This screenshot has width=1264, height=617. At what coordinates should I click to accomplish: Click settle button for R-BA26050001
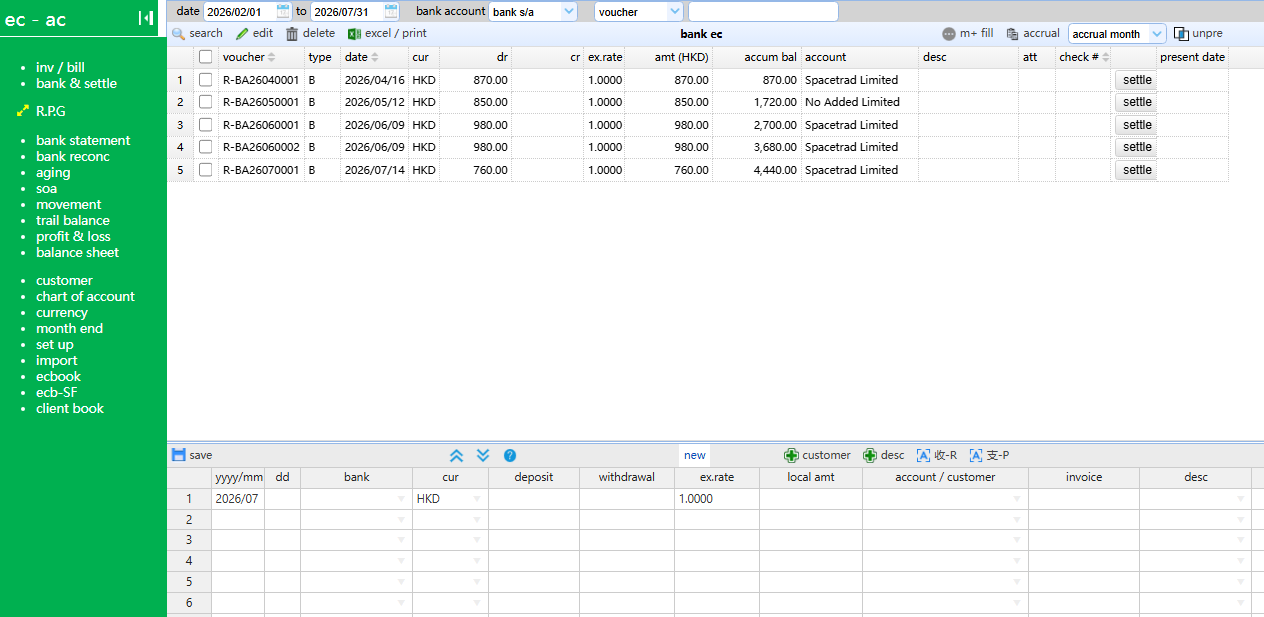1137,102
